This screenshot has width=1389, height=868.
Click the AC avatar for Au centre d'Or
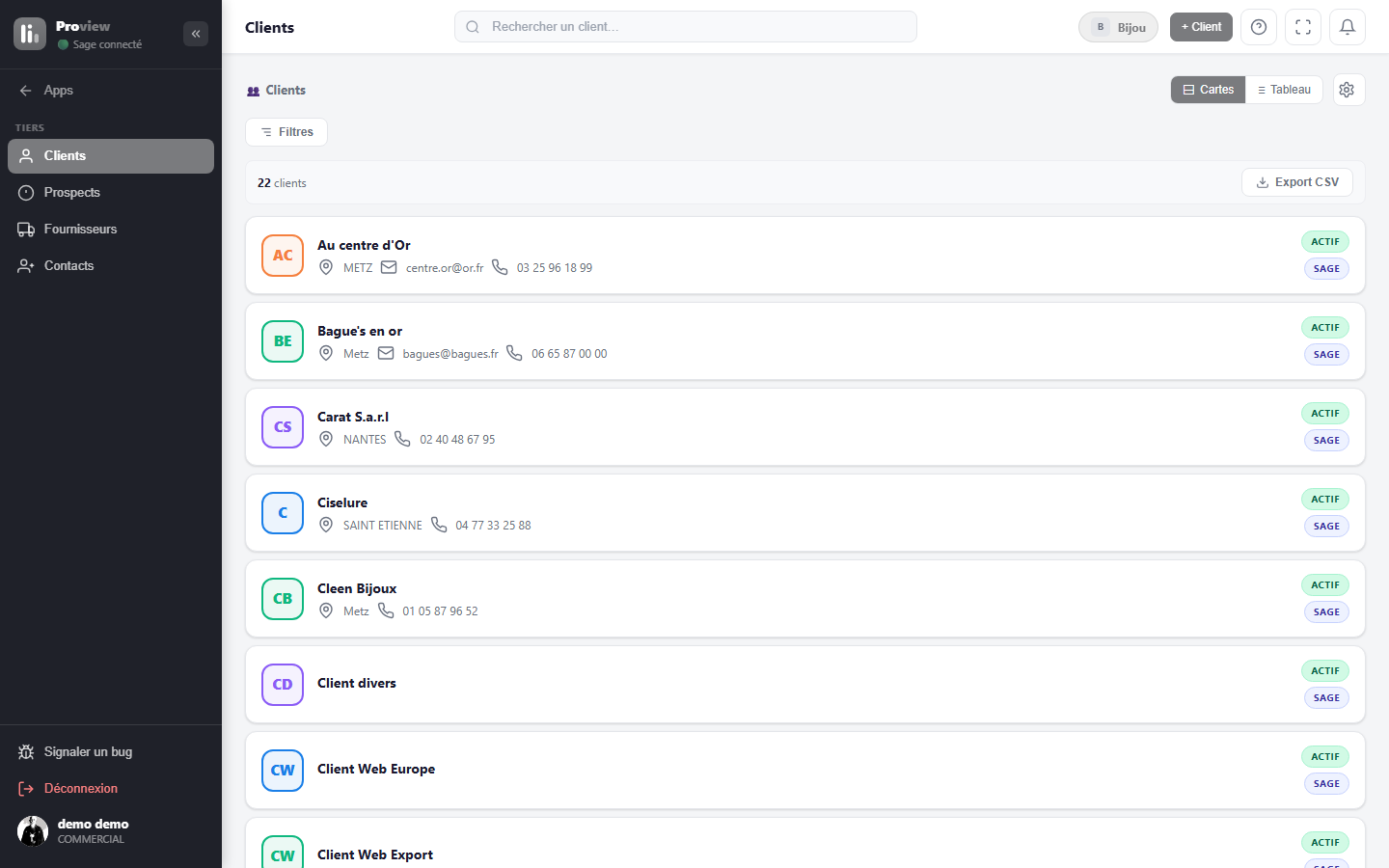click(x=283, y=256)
